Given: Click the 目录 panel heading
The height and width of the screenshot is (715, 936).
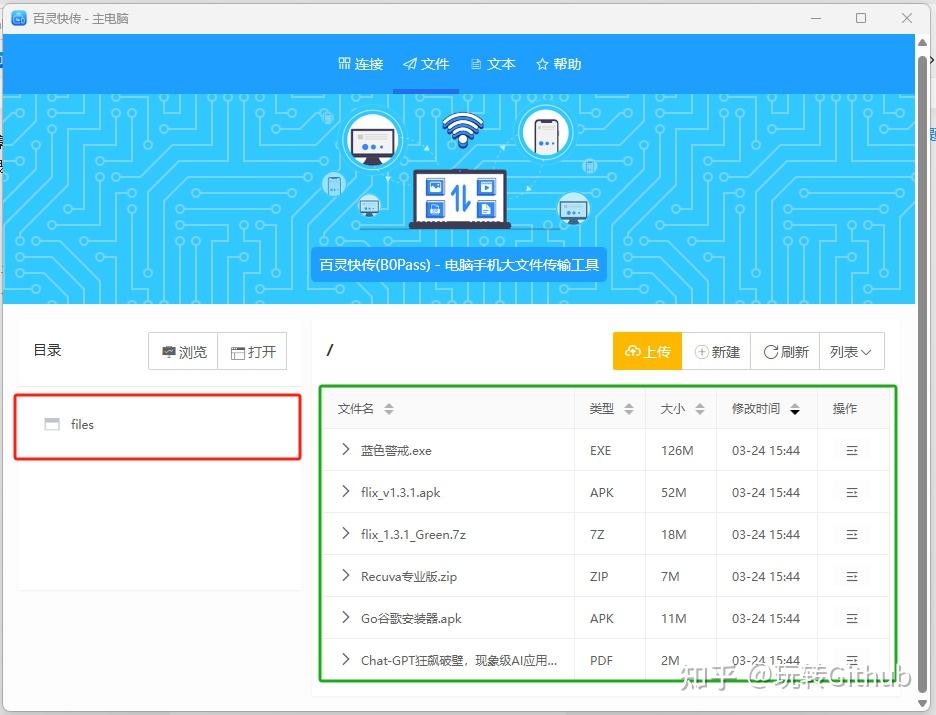Looking at the screenshot, I should [47, 350].
